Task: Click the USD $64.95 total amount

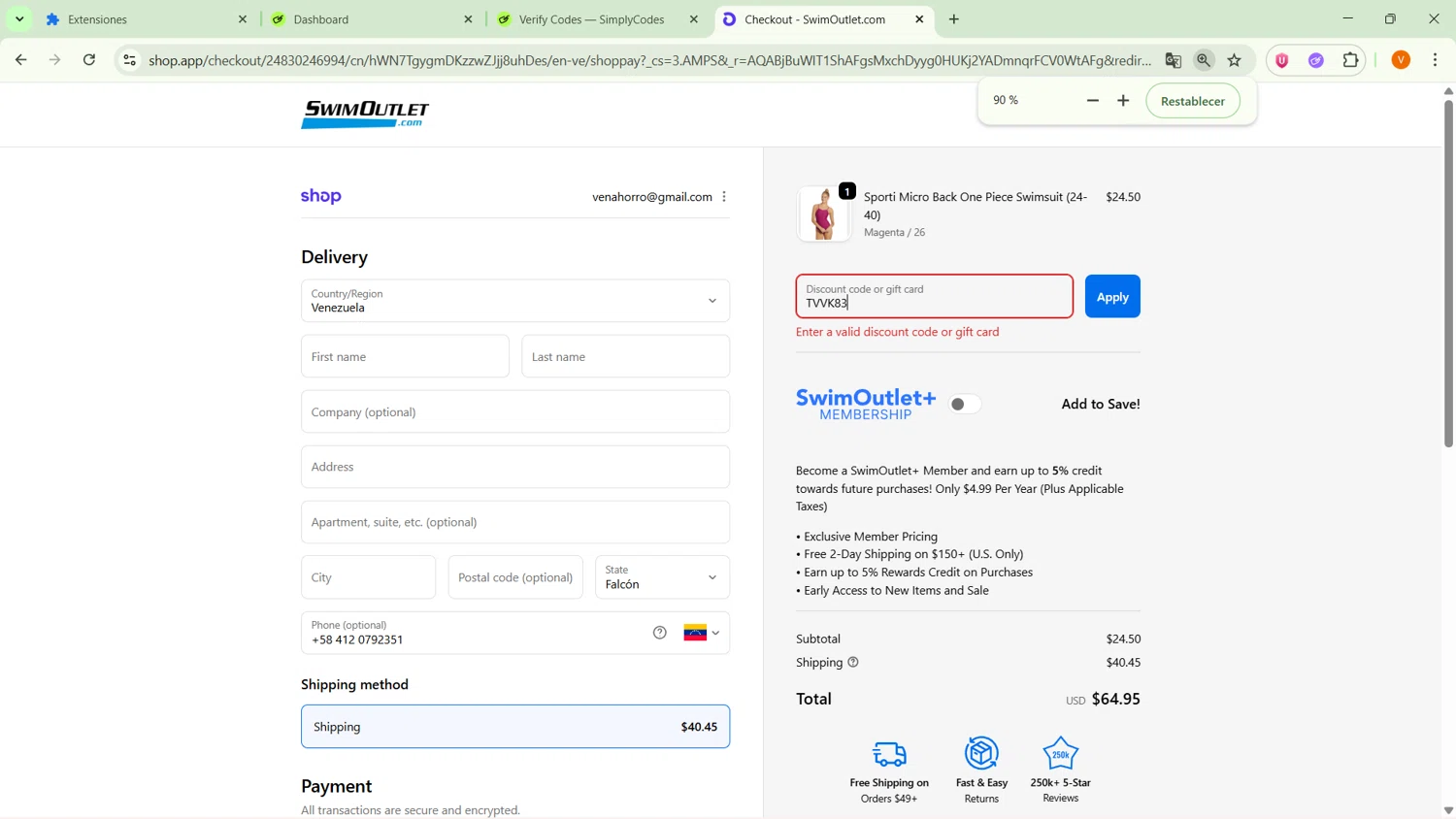Action: coord(1103,699)
